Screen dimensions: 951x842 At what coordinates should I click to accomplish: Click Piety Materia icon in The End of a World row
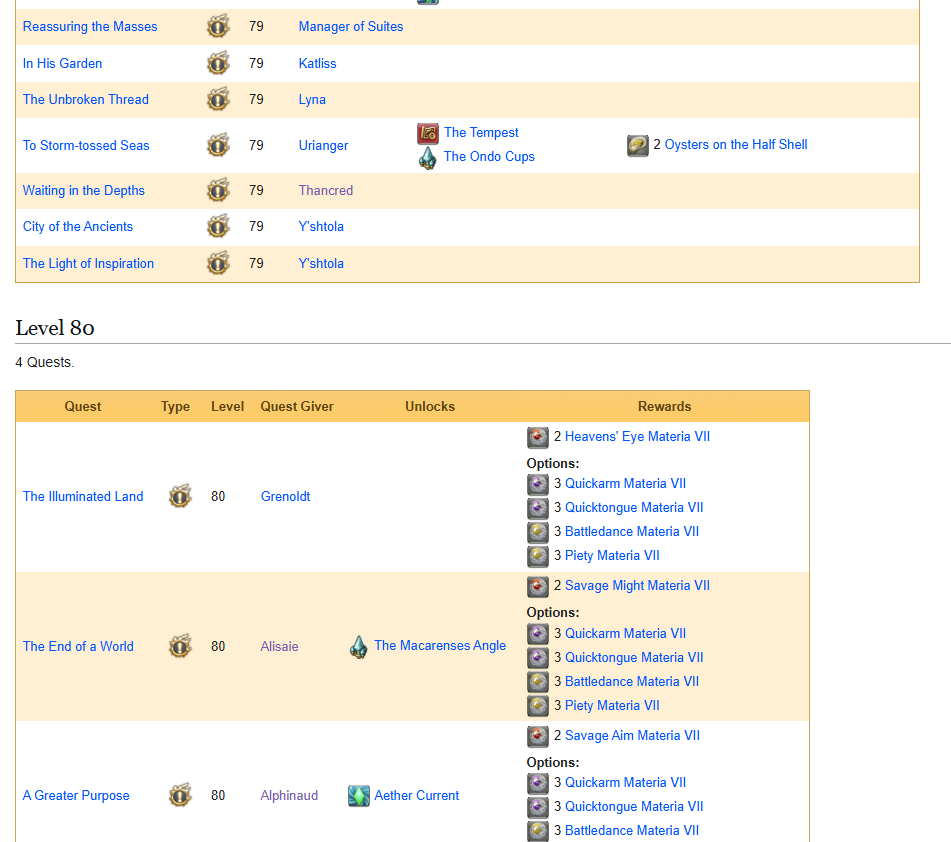pos(538,706)
